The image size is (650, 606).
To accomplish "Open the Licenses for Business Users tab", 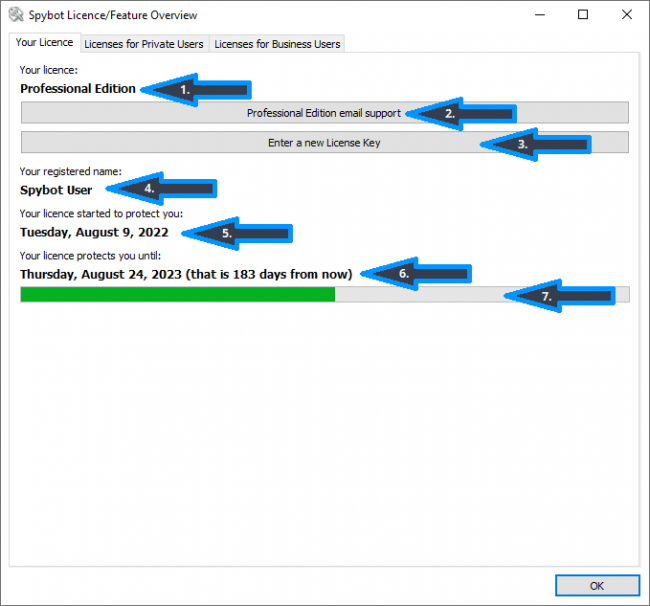I will [277, 44].
